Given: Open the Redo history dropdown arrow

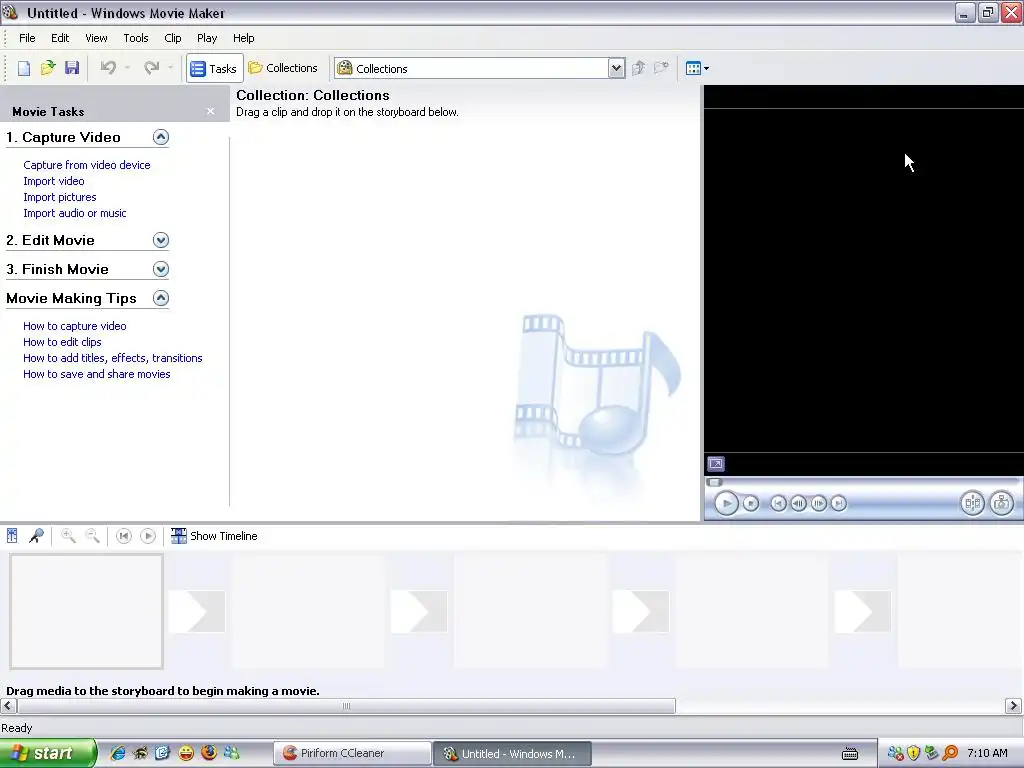Looking at the screenshot, I should [x=170, y=68].
